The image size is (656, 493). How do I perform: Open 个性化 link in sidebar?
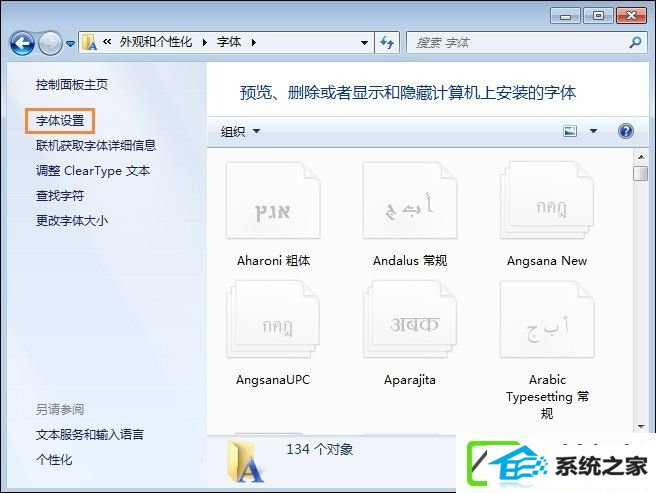click(x=54, y=460)
